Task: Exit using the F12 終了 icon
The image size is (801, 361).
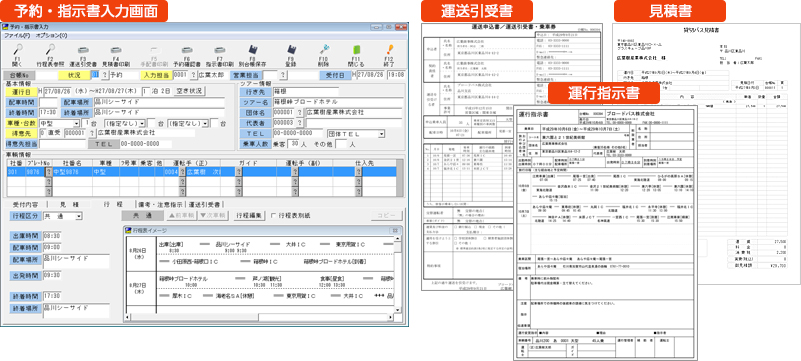Action: [390, 51]
